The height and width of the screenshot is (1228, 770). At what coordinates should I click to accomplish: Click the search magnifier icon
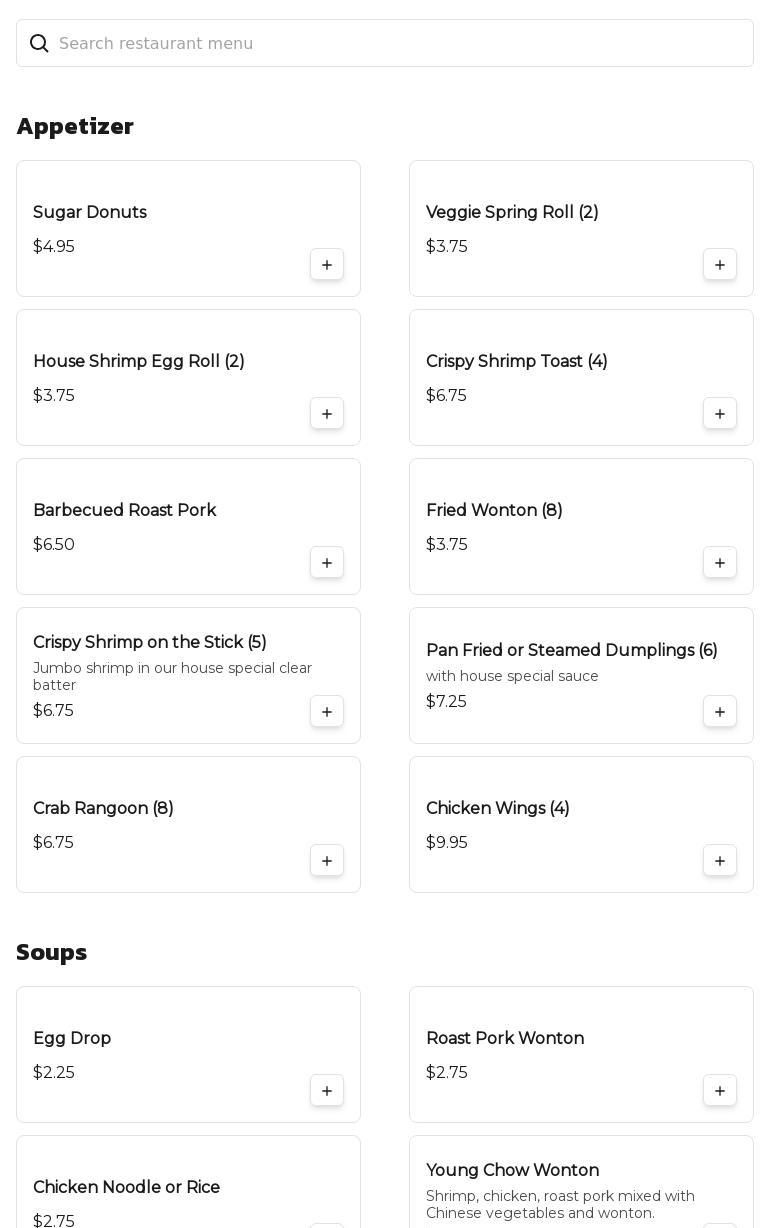pyautogui.click(x=39, y=44)
